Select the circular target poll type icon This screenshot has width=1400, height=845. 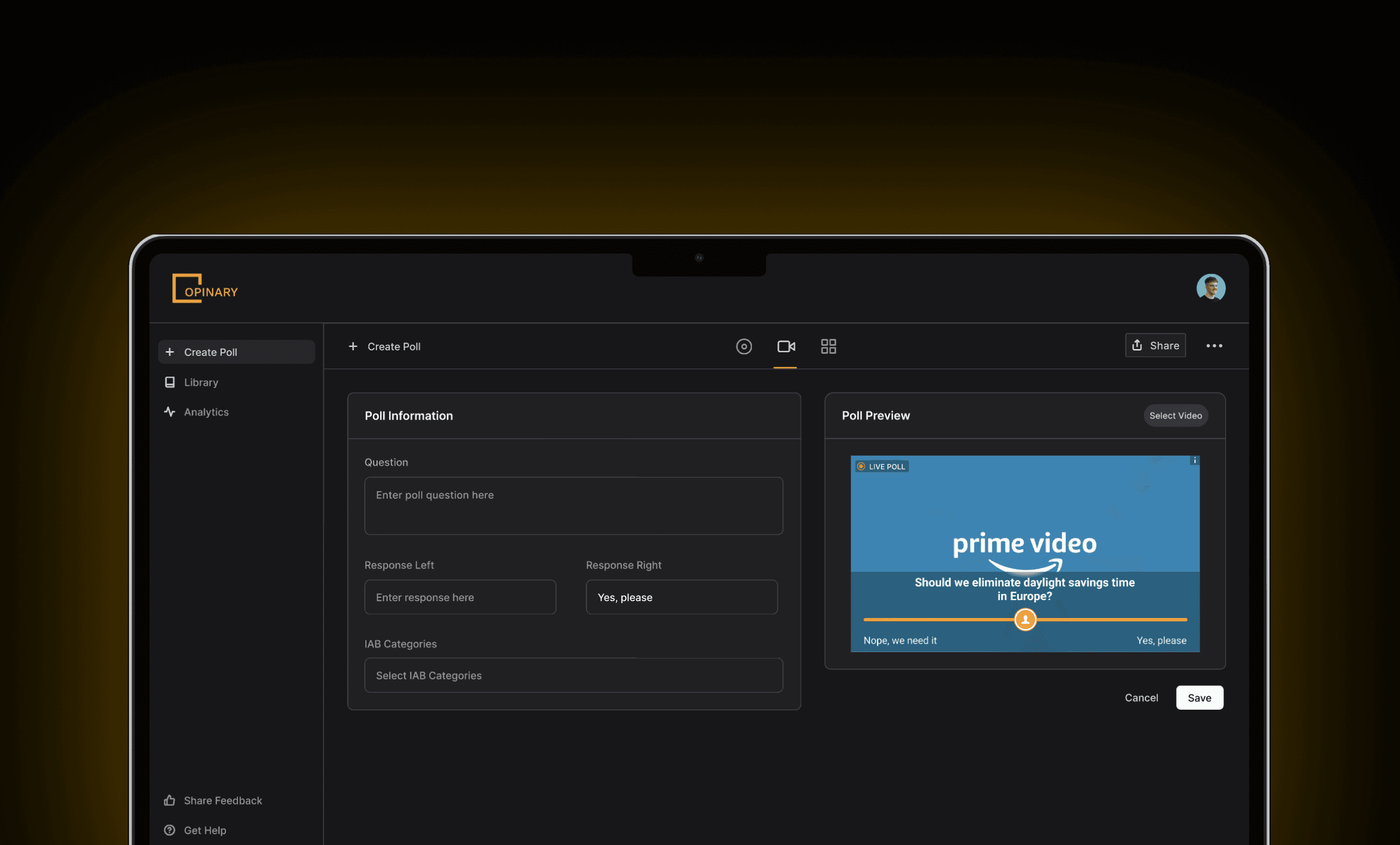click(743, 346)
